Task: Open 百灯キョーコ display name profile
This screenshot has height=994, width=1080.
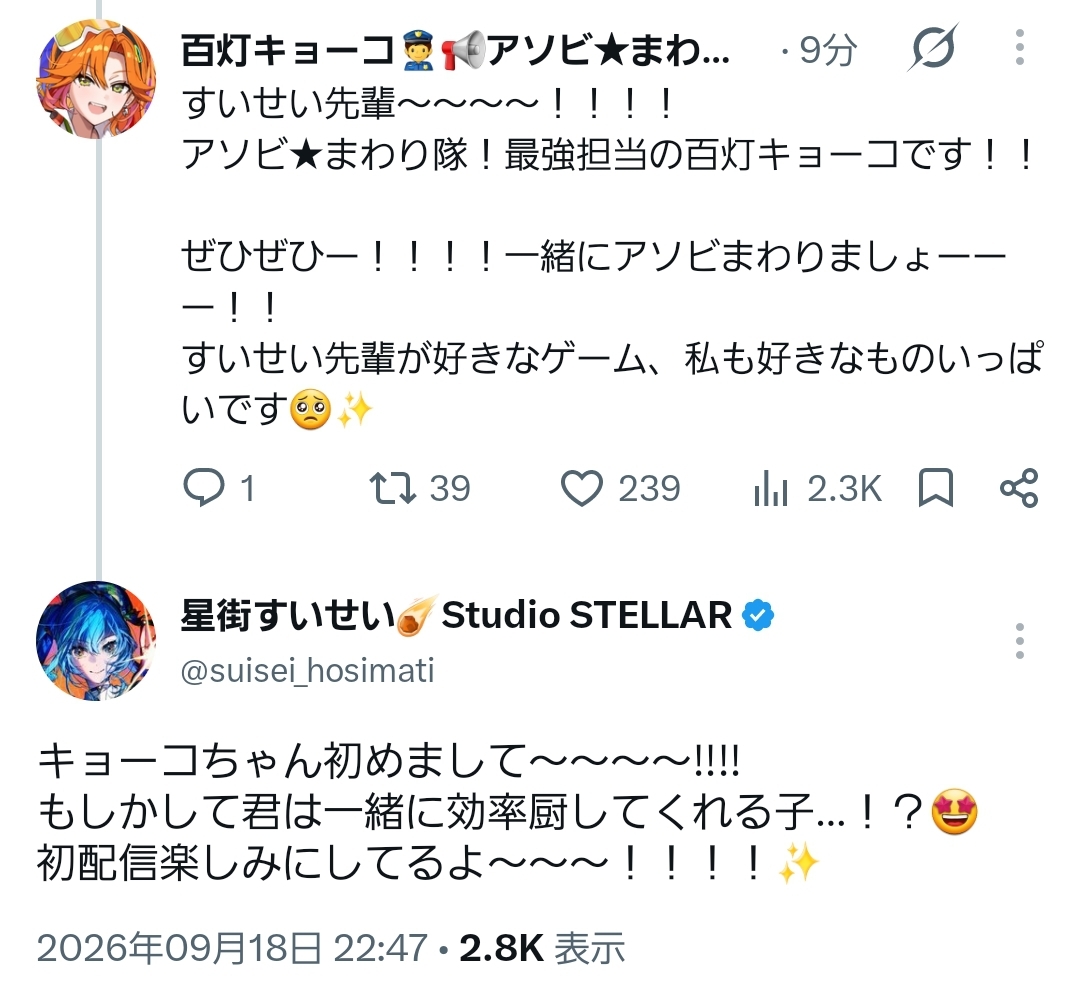Action: [x=455, y=50]
